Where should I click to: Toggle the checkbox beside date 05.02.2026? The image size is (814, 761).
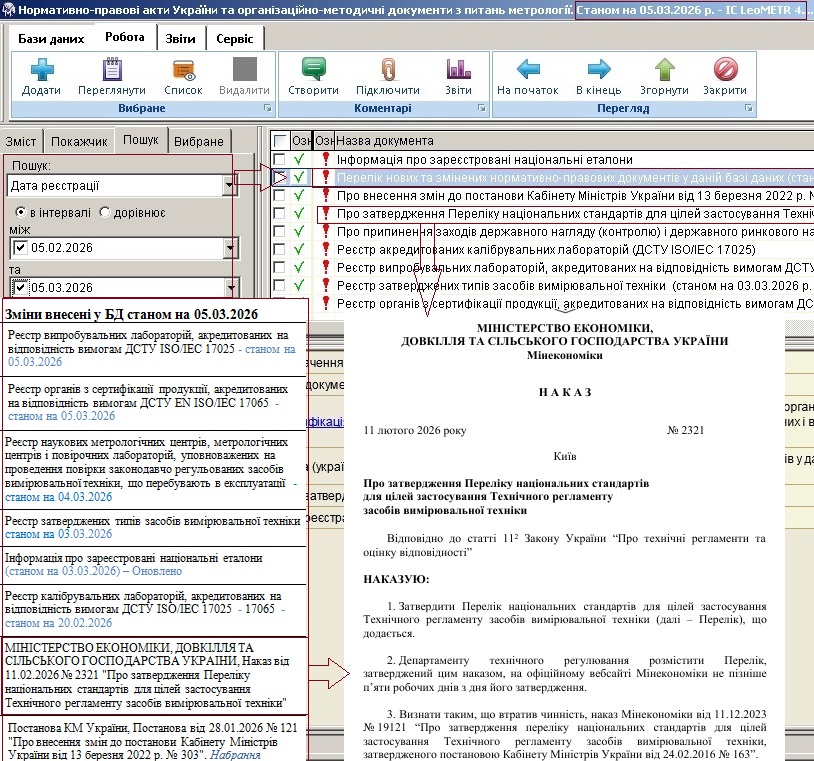click(x=21, y=248)
